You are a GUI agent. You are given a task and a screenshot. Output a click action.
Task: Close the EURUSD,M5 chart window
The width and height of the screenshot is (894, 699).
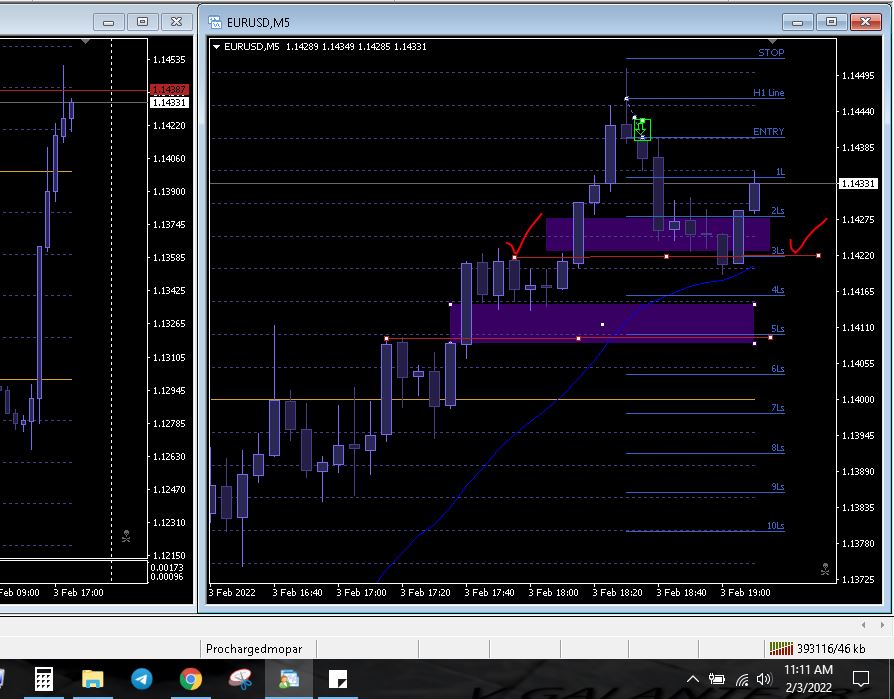pos(865,22)
